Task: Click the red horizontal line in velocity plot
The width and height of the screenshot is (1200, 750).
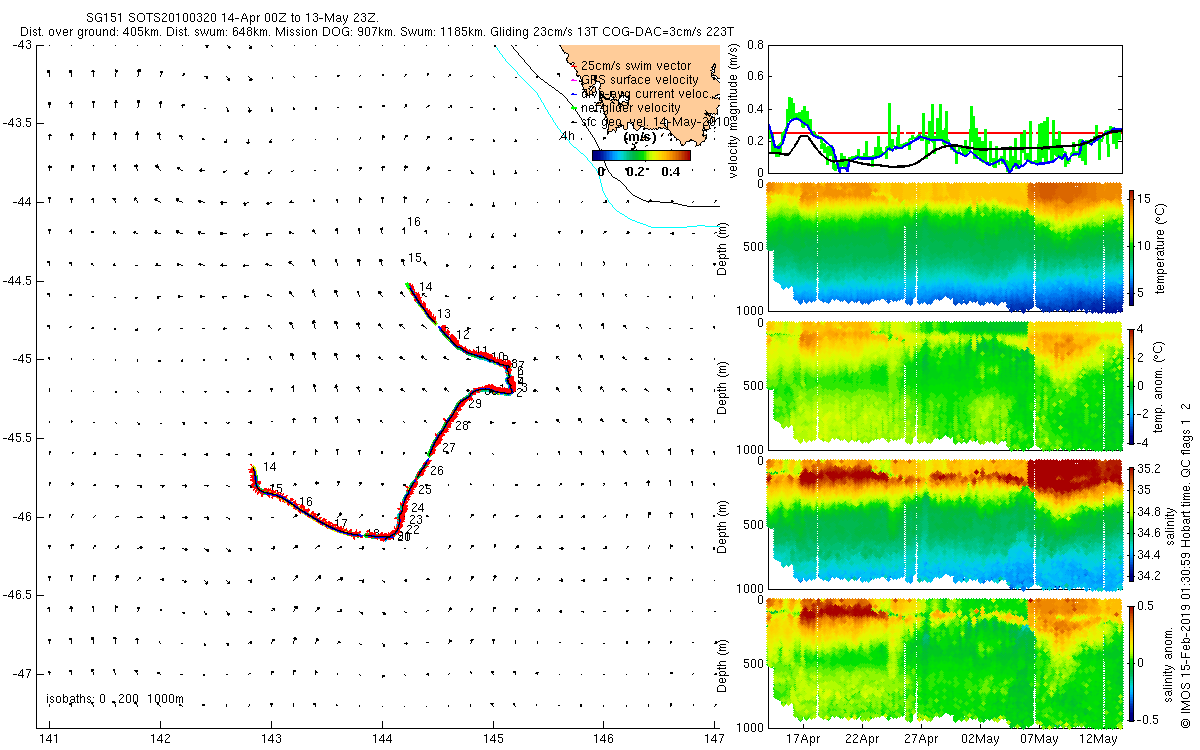Action: pos(944,133)
